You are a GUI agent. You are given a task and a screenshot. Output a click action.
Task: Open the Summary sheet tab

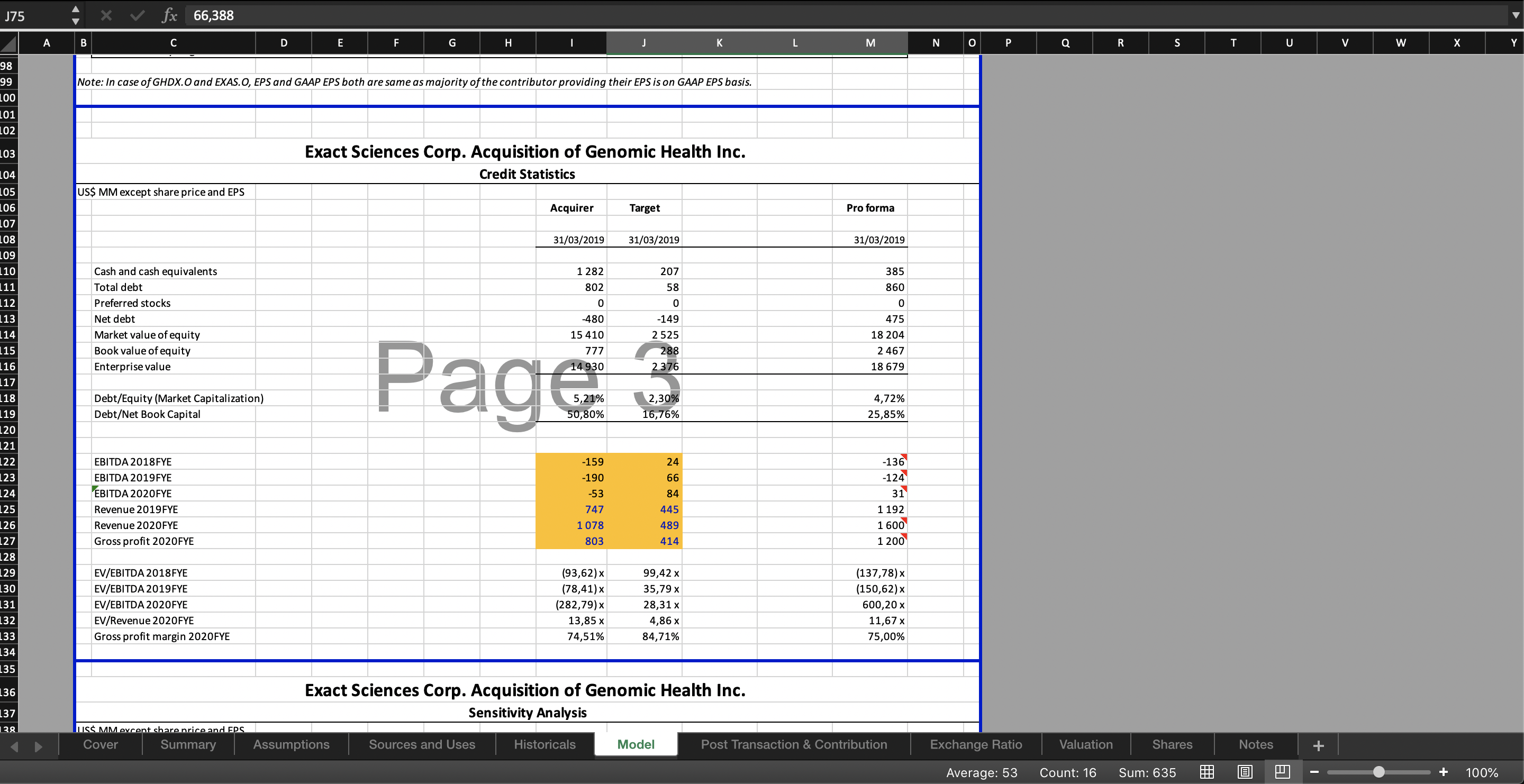pos(188,744)
